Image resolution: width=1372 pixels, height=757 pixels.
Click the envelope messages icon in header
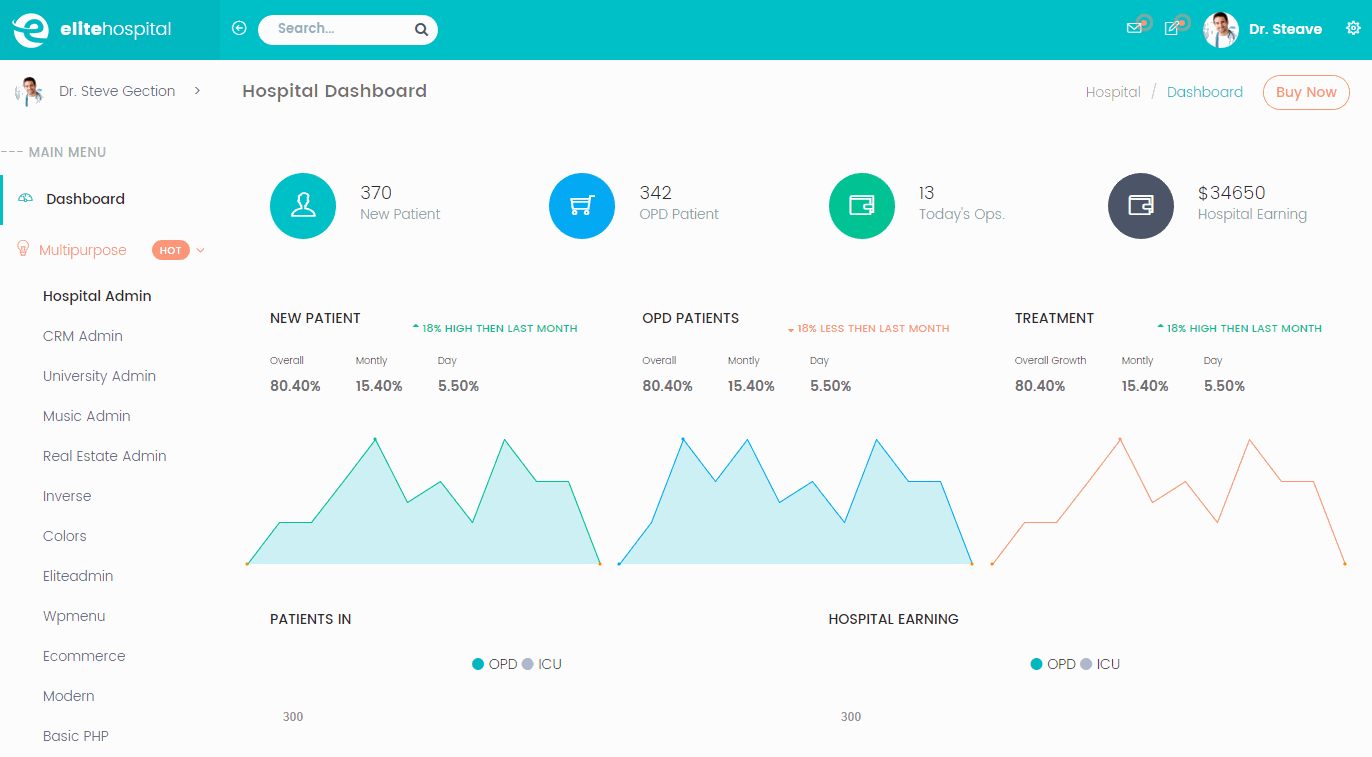click(1134, 29)
